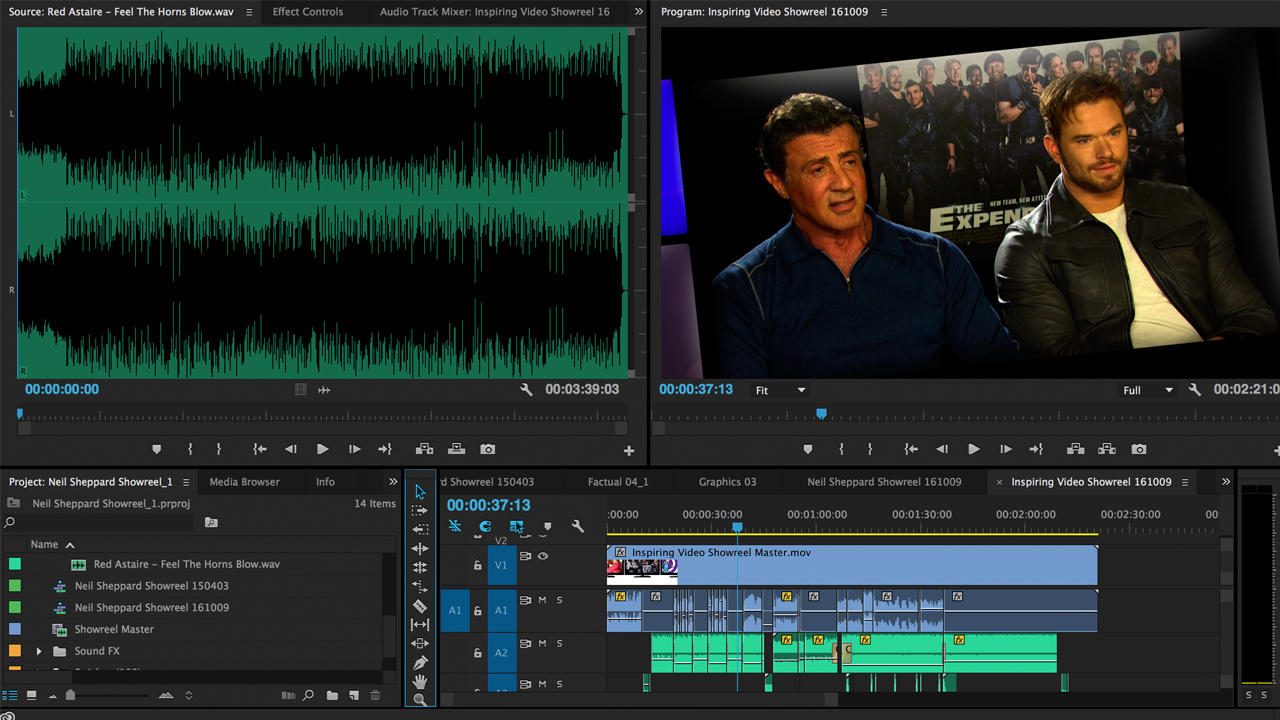
Task: Click Overwrite button in Source monitor
Action: 456,449
